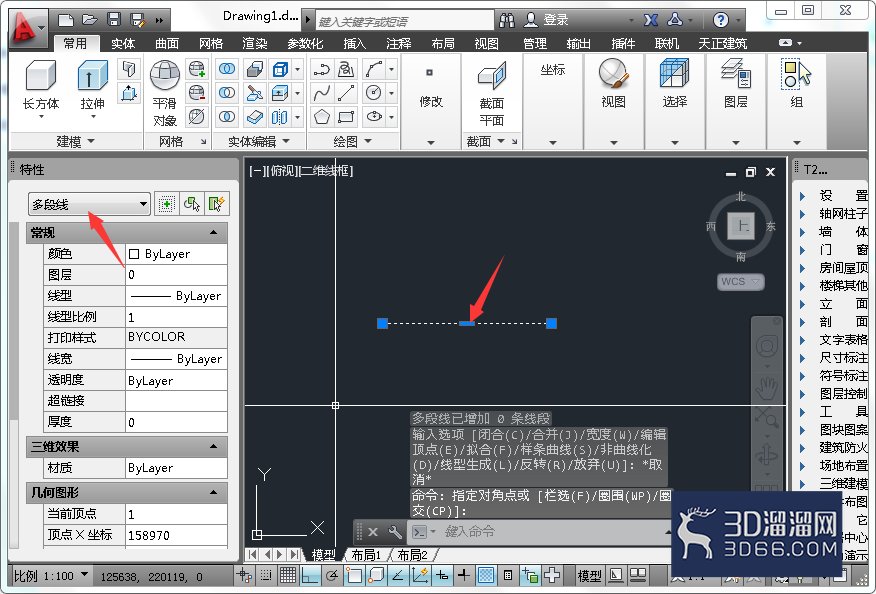Collapse the 常规 section in Properties
Viewport: 876px width, 594px height.
coord(213,232)
